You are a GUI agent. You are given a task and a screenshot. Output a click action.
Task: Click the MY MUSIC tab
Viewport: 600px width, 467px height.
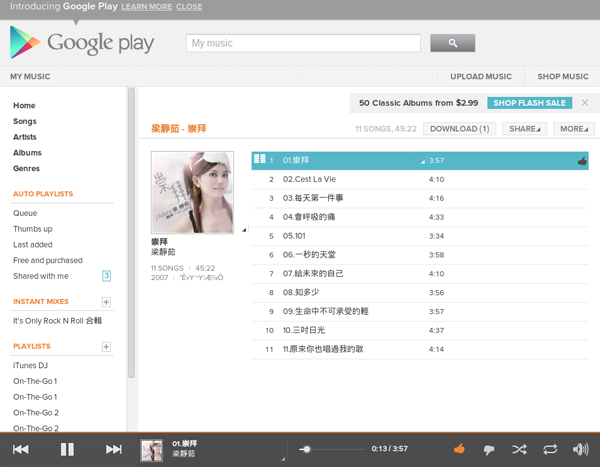coord(30,77)
